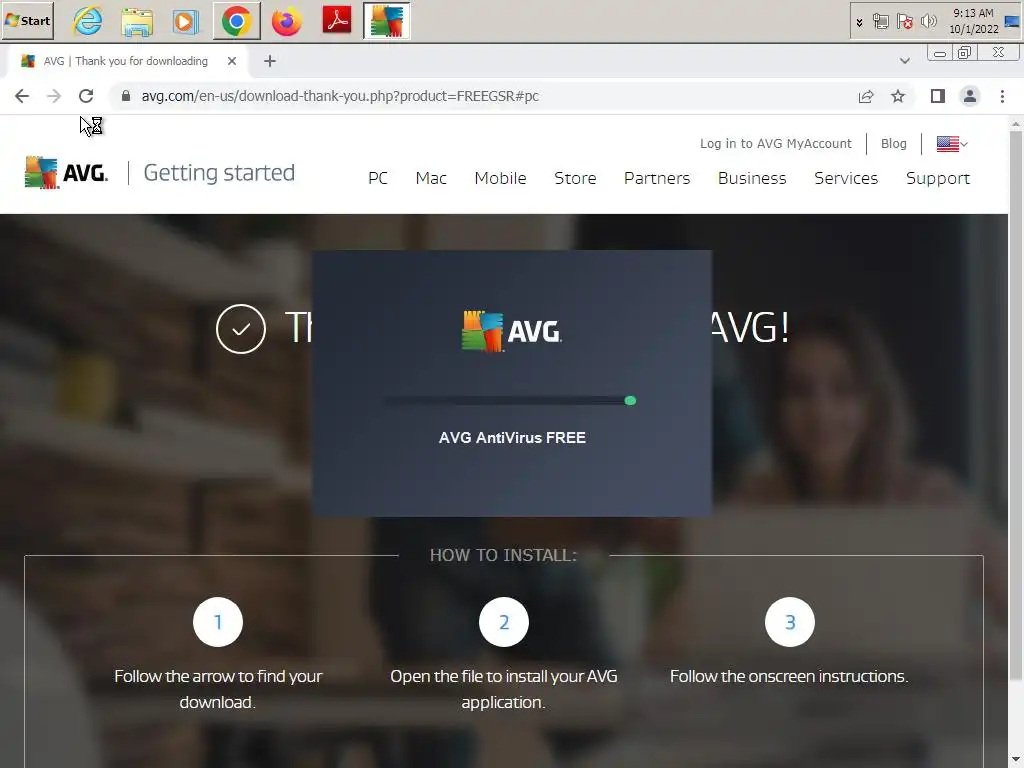Click the Start button
The image size is (1024, 768).
point(27,21)
